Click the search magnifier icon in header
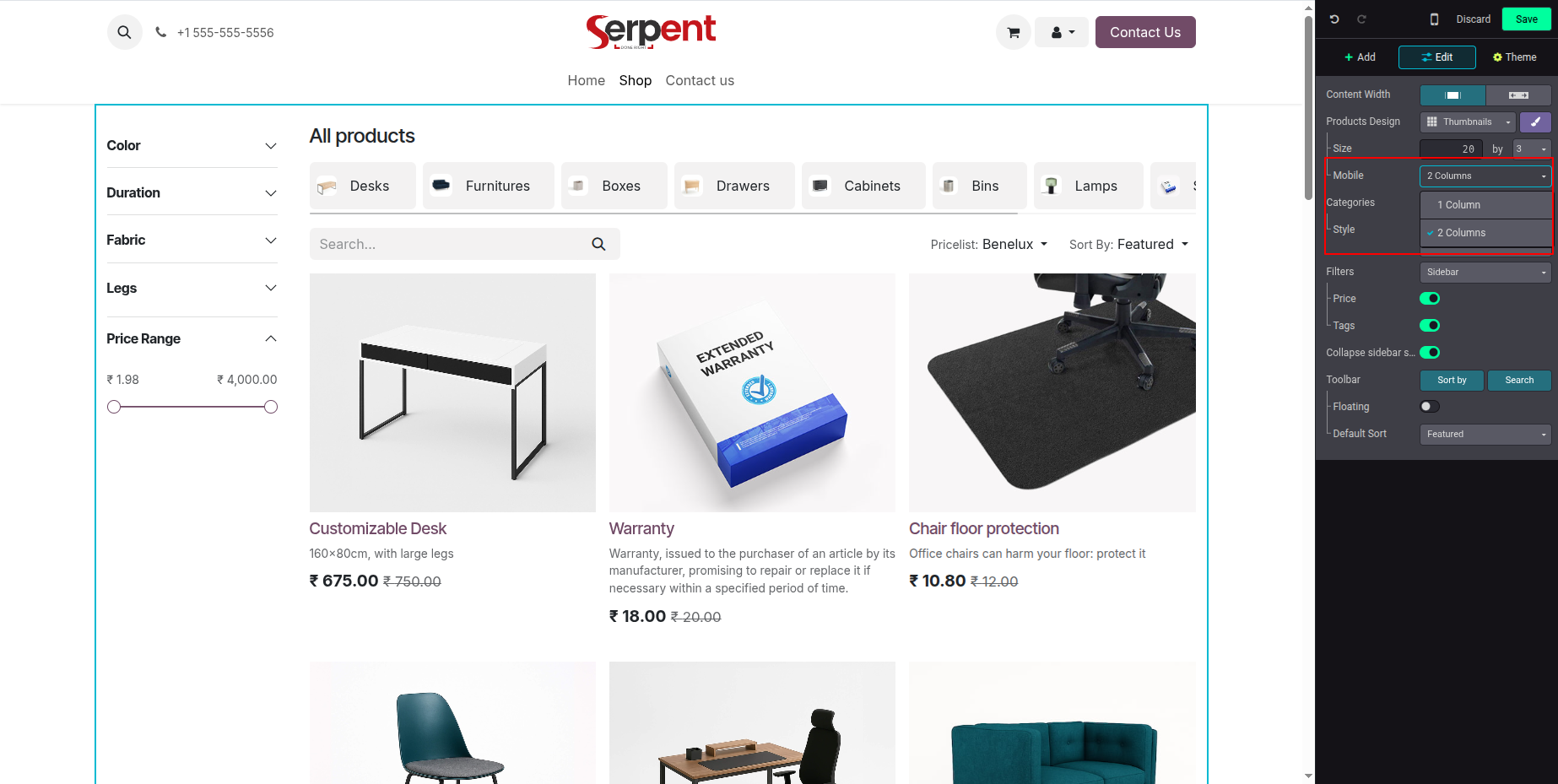 (124, 32)
